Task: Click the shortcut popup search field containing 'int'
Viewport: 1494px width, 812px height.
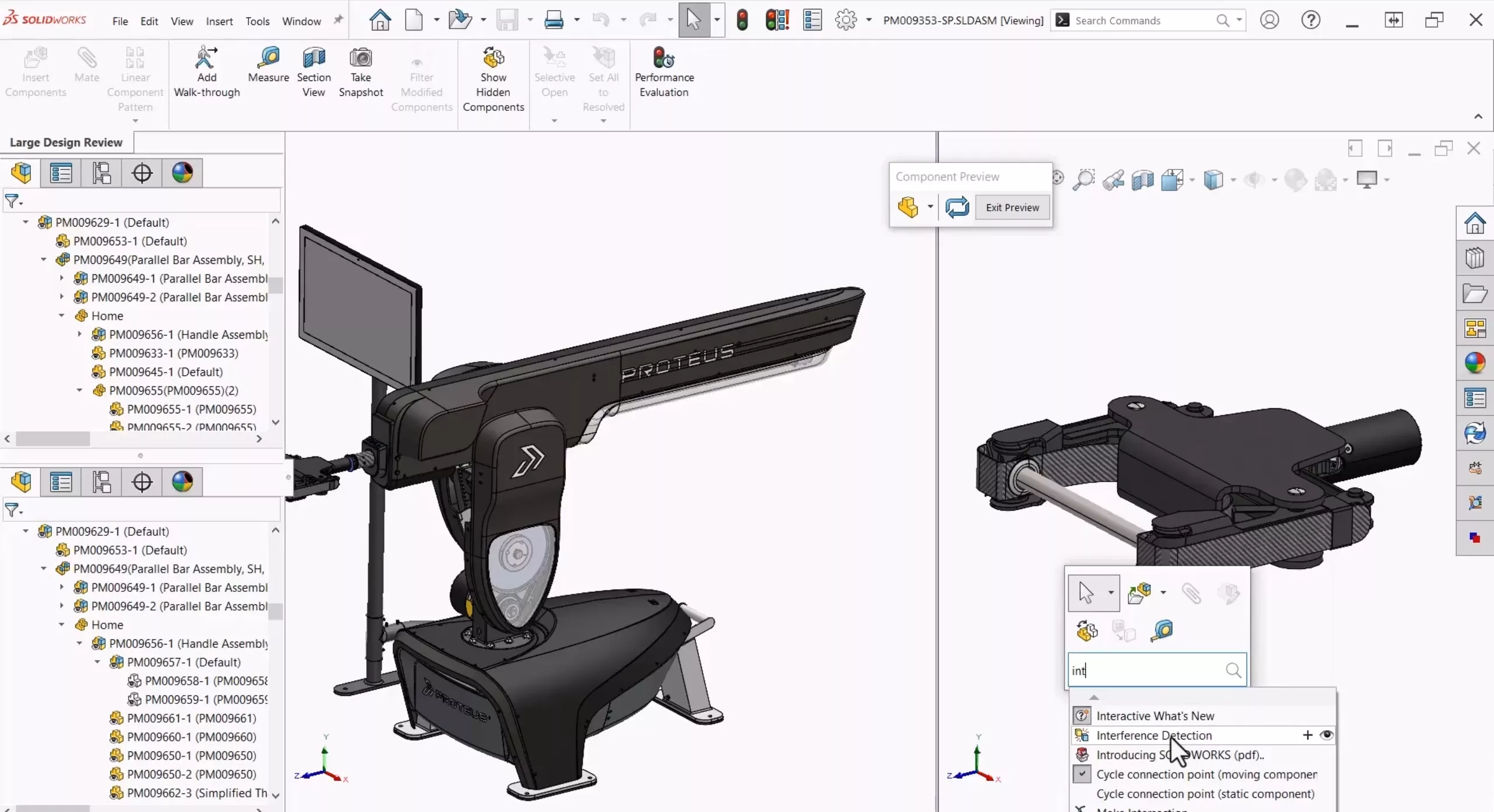Action: coord(1157,670)
